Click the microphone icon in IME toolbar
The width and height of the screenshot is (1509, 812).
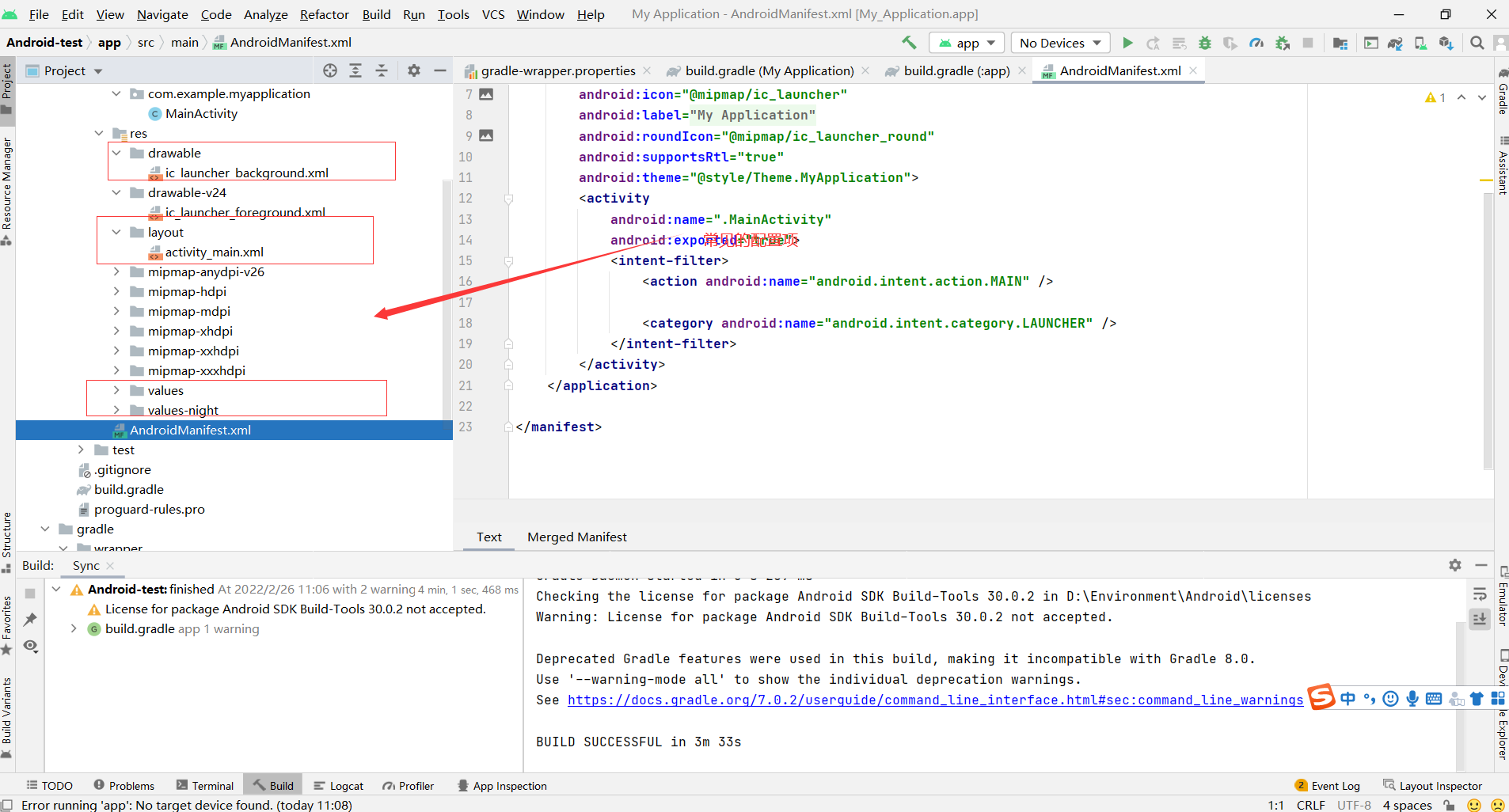[x=1412, y=698]
